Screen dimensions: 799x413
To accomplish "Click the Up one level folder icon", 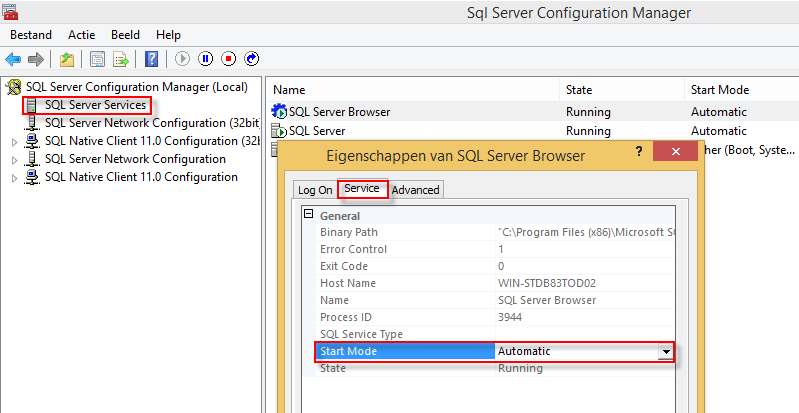I will [x=67, y=59].
